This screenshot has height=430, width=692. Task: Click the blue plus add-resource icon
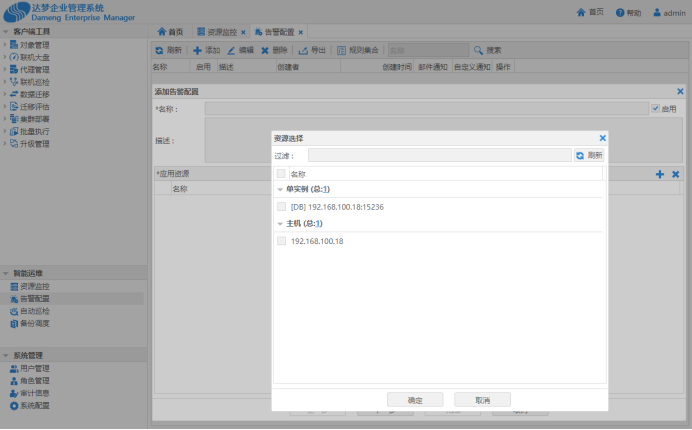[660, 174]
